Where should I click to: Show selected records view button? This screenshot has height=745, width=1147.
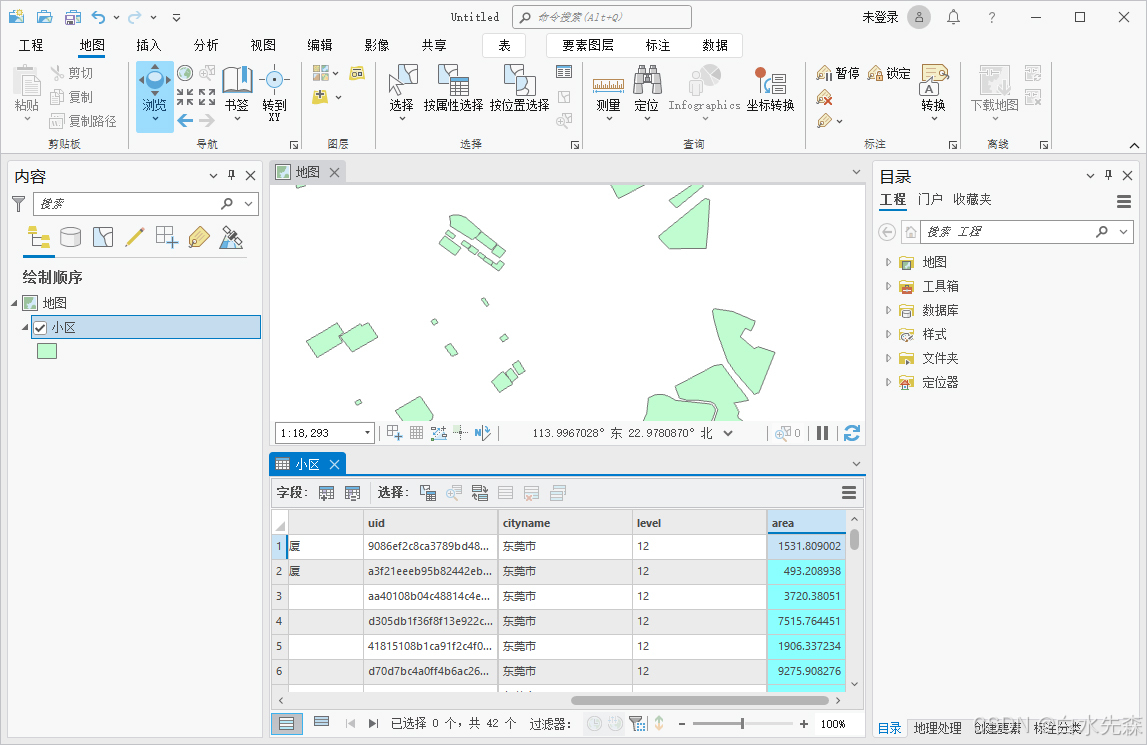point(321,722)
